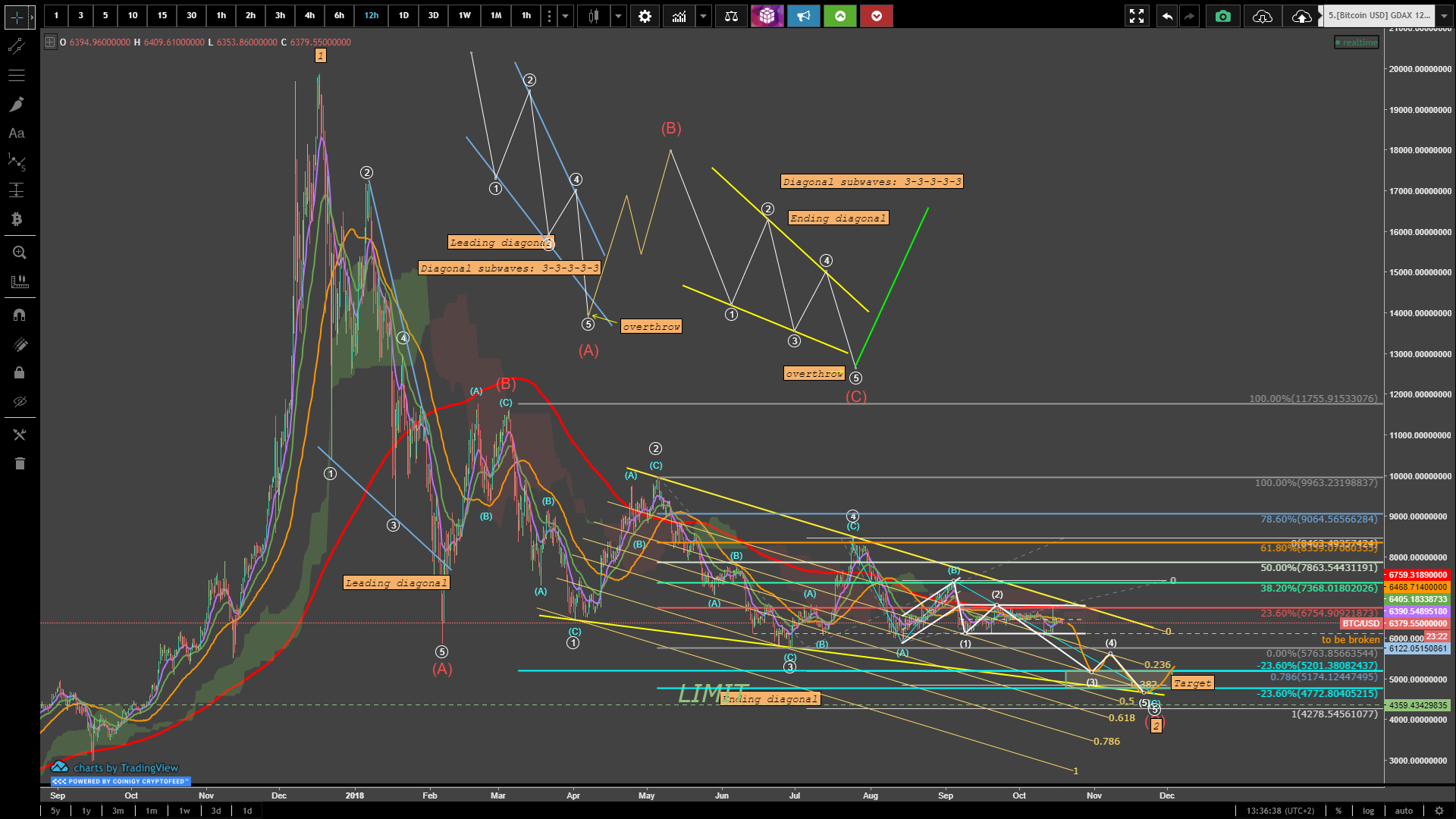
Task: Expand the interval dropdown arrow
Action: (565, 16)
